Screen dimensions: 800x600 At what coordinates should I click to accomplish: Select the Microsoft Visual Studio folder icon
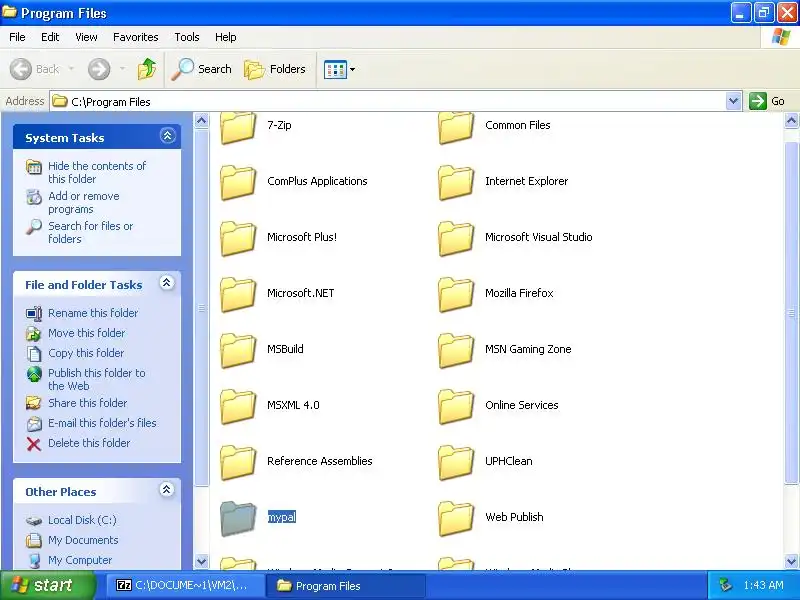tap(456, 238)
